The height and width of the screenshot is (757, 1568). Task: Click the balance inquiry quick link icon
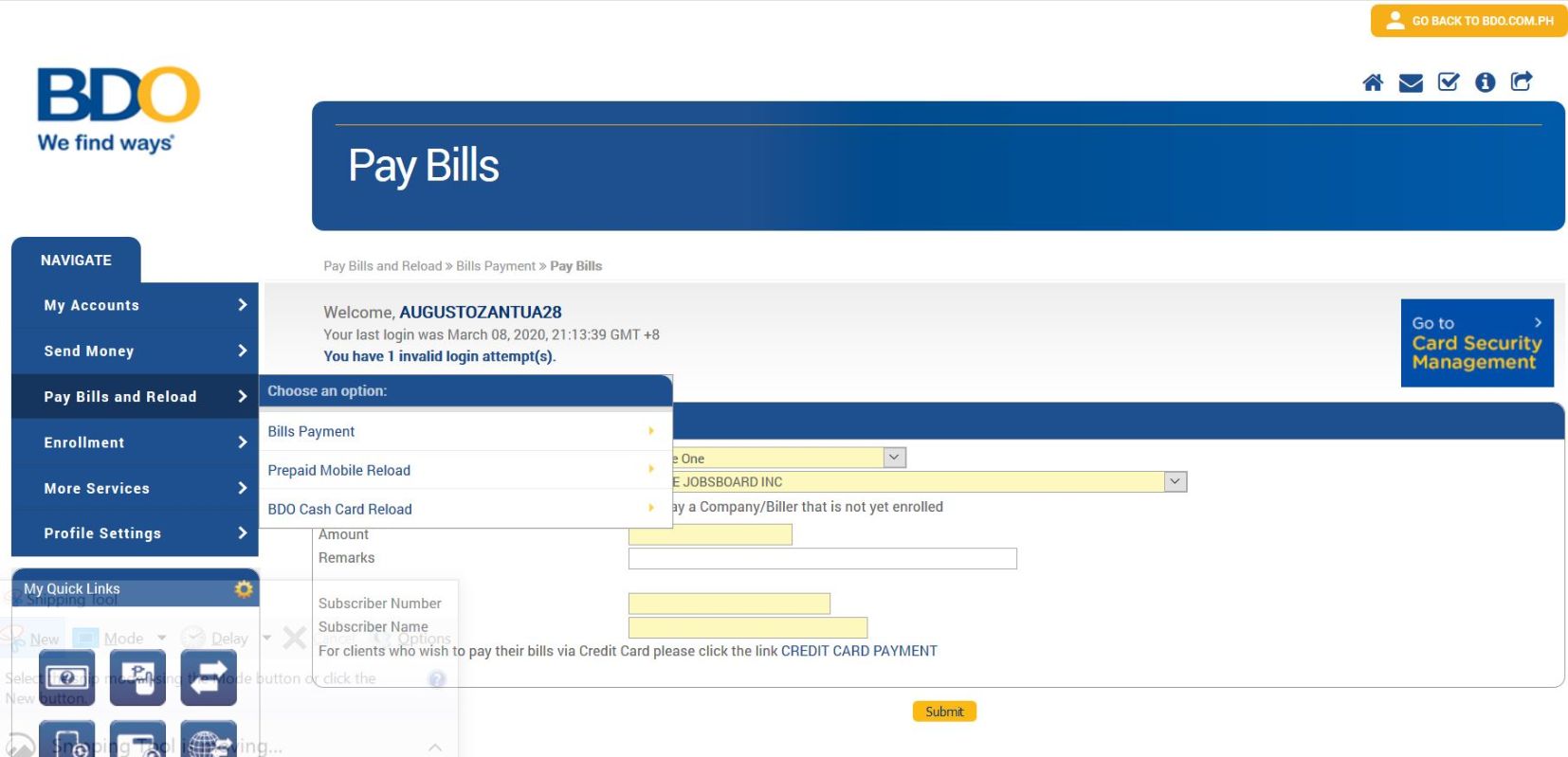click(67, 677)
